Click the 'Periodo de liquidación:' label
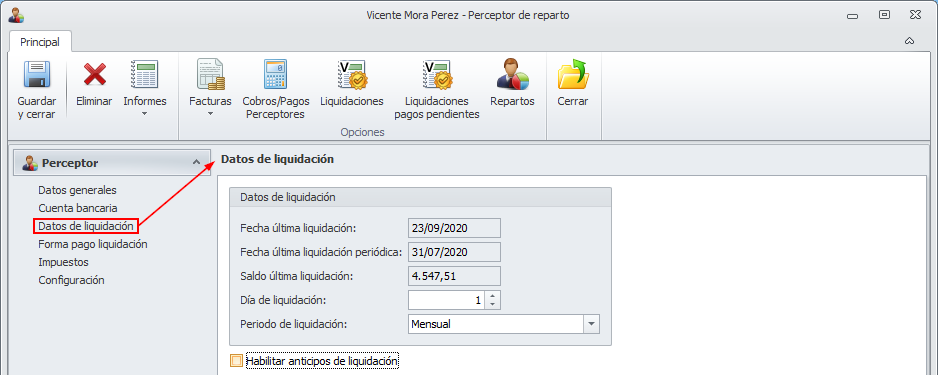 coord(293,324)
